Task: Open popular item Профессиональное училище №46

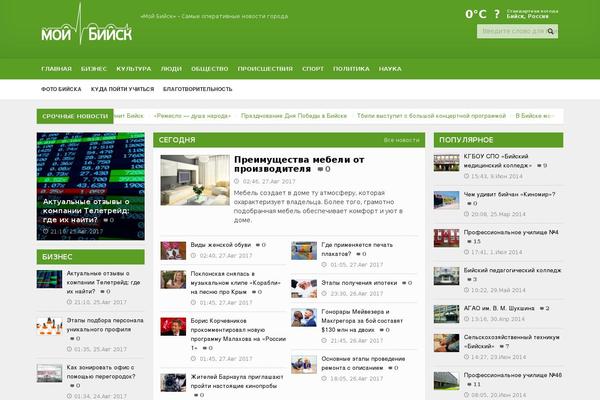Action: pyautogui.click(x=513, y=375)
